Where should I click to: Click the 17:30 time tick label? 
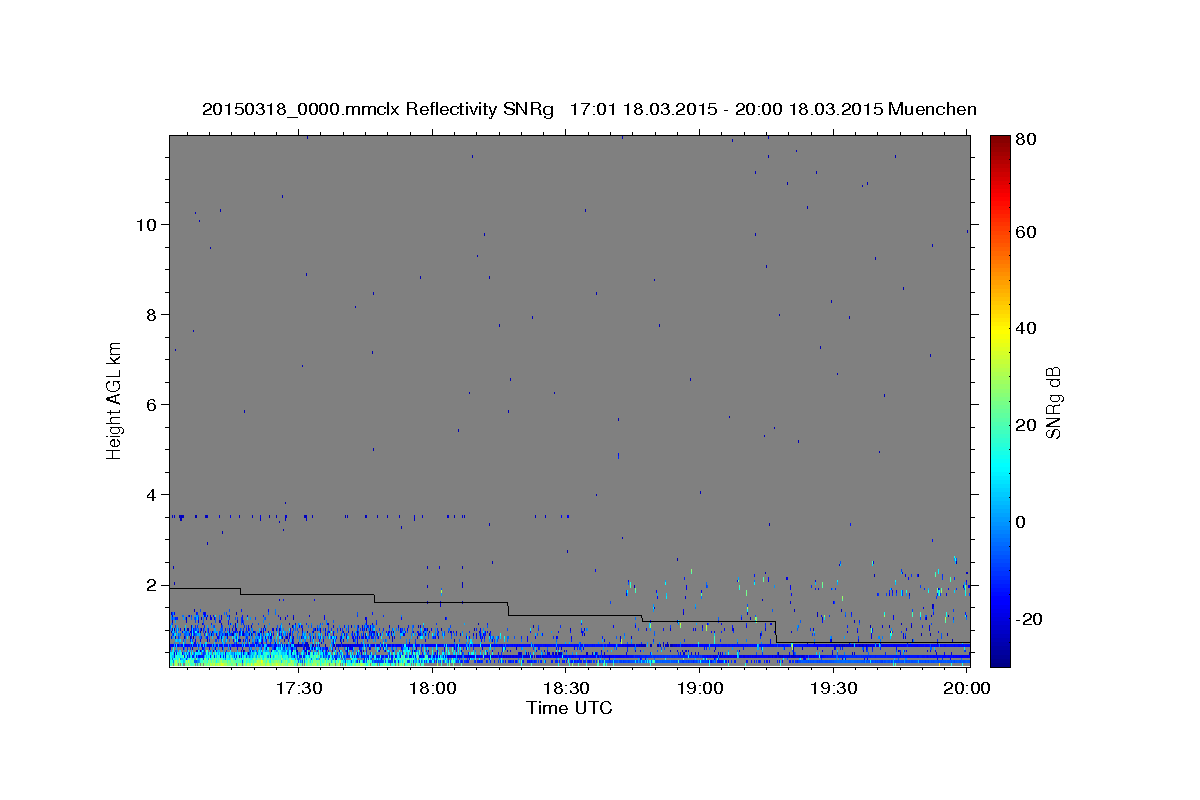[x=299, y=688]
